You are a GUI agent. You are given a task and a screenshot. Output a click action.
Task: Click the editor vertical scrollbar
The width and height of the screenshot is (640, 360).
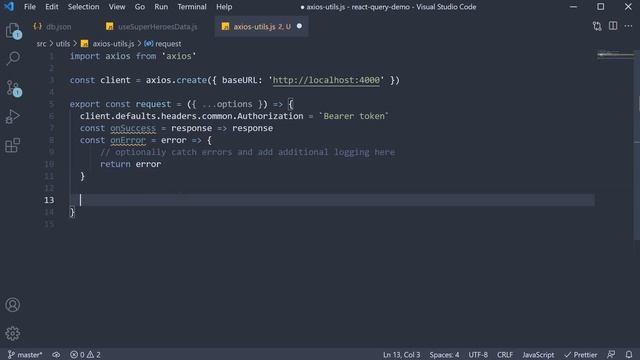point(637,145)
